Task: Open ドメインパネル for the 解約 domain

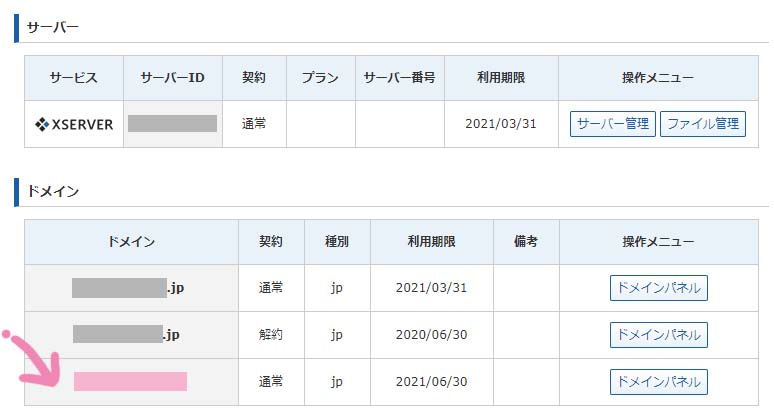Action: (659, 334)
